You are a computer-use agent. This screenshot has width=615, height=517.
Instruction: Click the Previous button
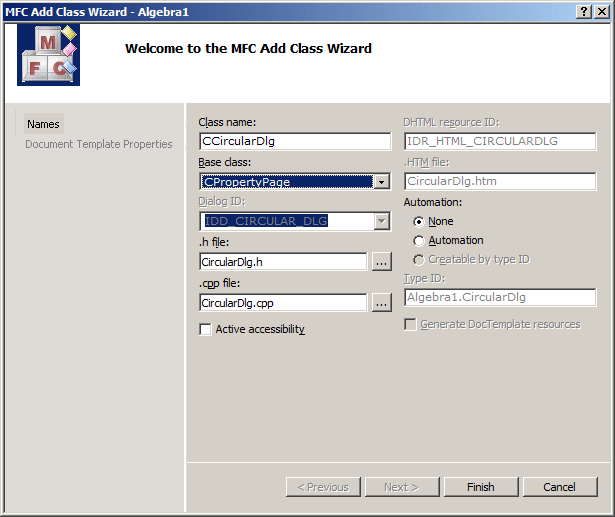323,487
